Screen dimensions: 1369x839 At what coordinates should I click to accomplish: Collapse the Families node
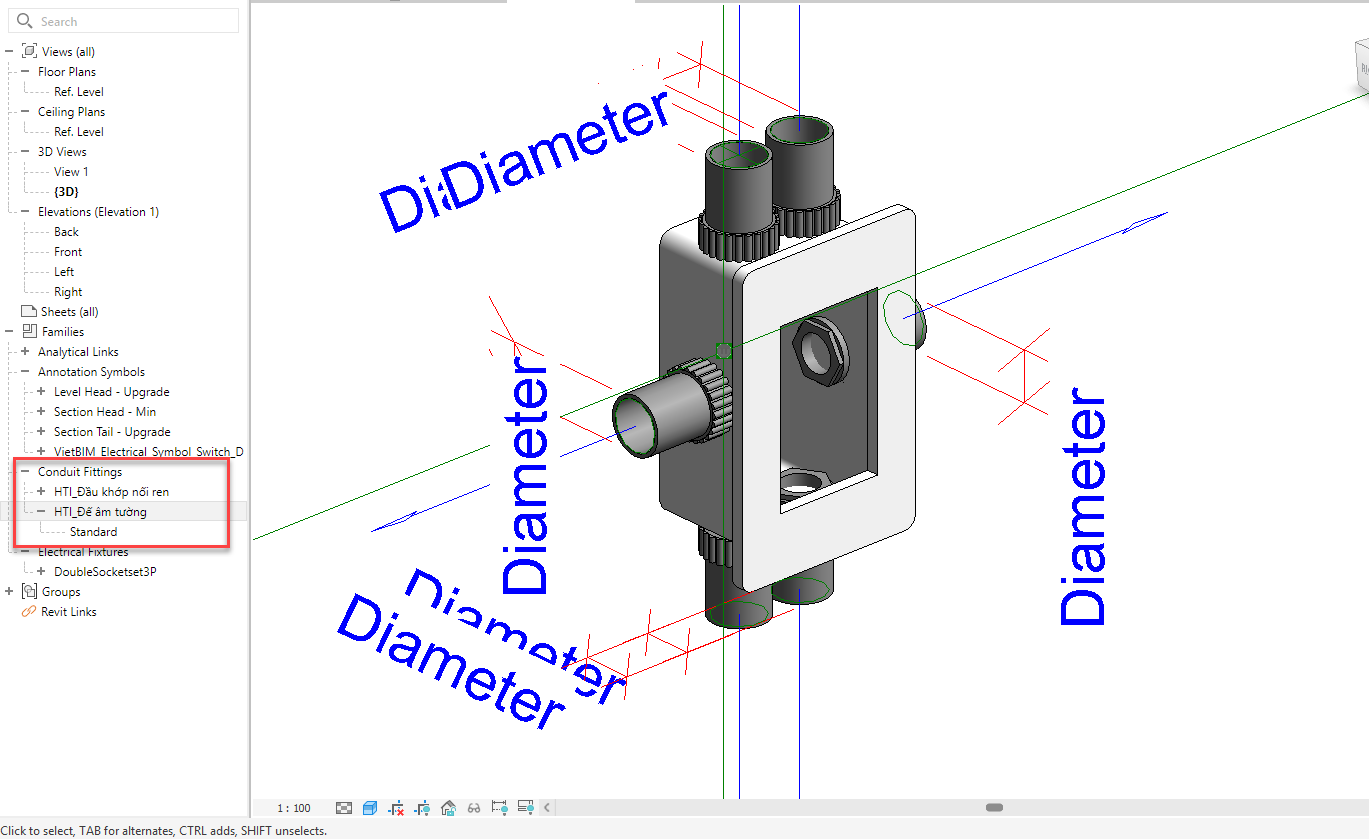pos(9,331)
